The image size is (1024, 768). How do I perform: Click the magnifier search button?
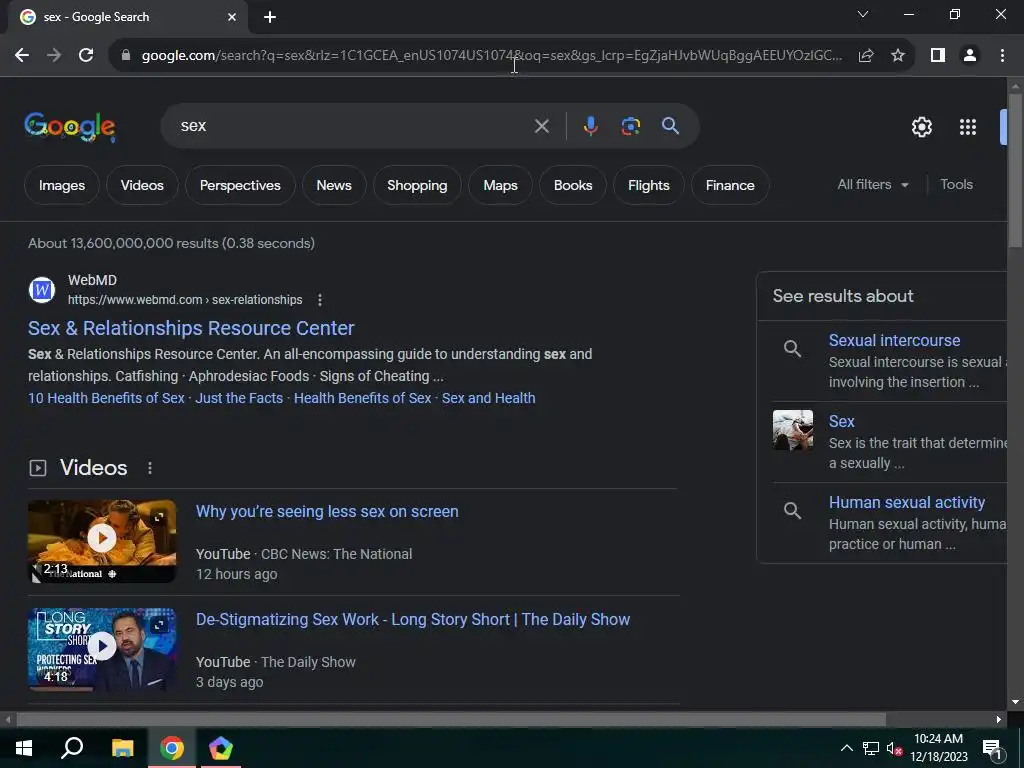tap(671, 126)
